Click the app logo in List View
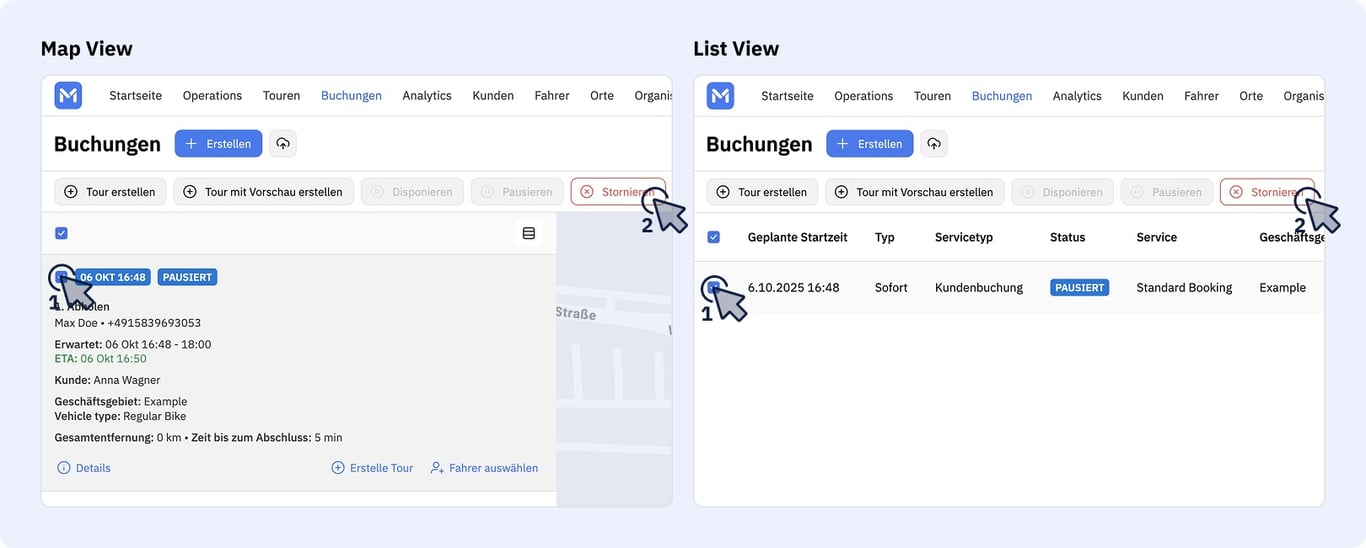1366x548 pixels. pyautogui.click(x=720, y=96)
